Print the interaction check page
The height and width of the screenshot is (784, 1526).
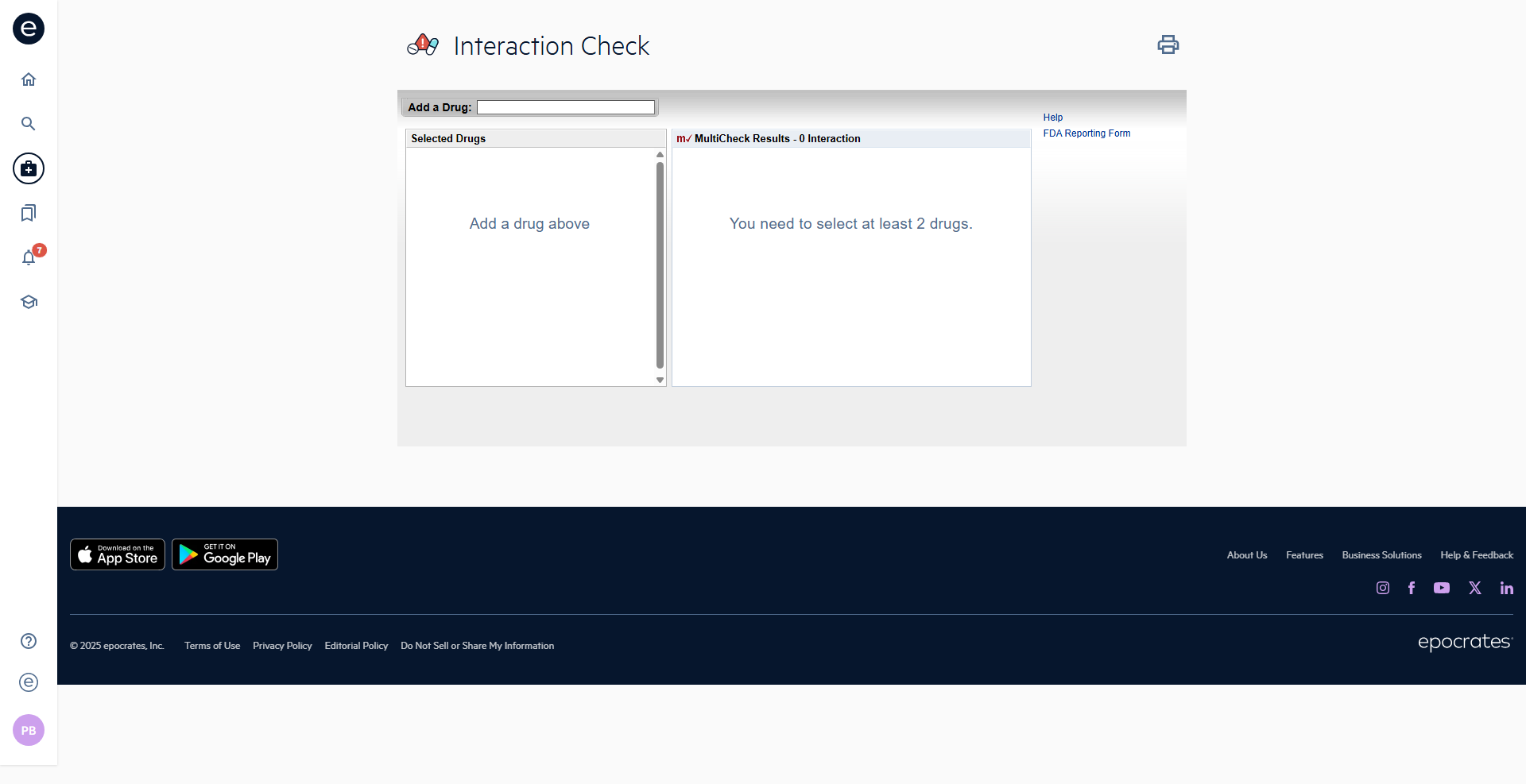click(x=1168, y=44)
